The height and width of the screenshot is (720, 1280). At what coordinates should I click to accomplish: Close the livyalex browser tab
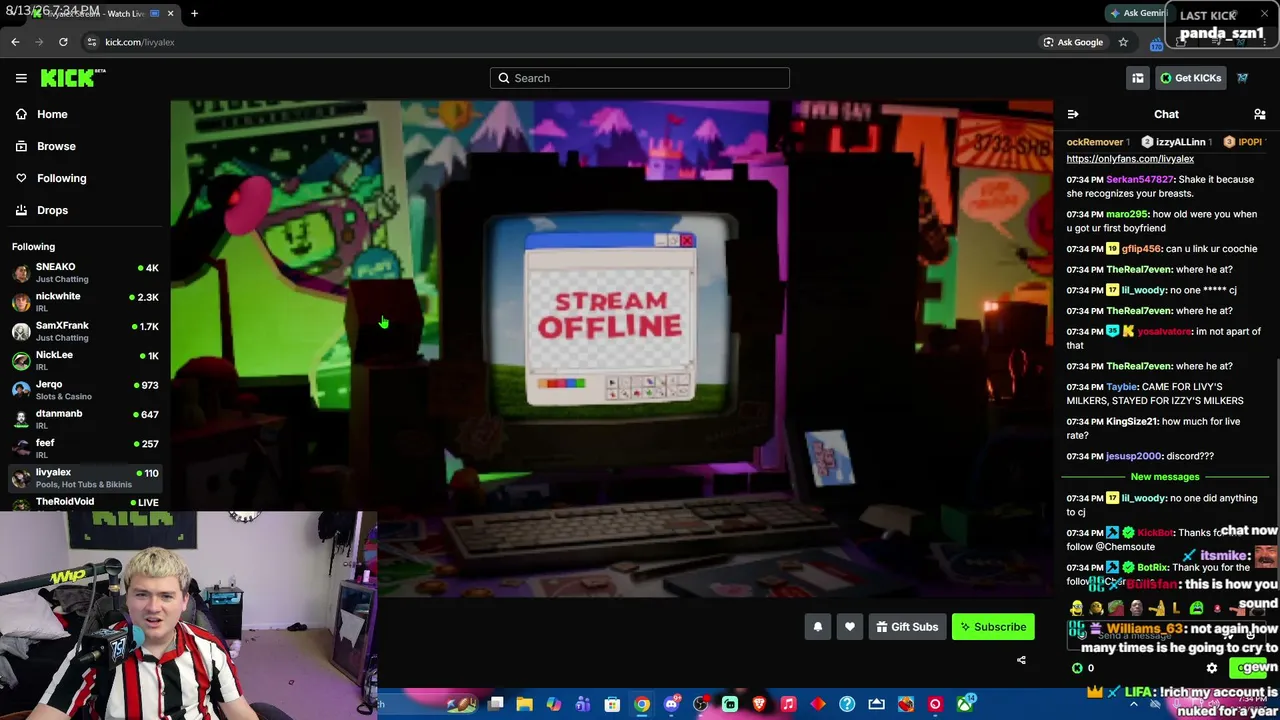tap(170, 13)
